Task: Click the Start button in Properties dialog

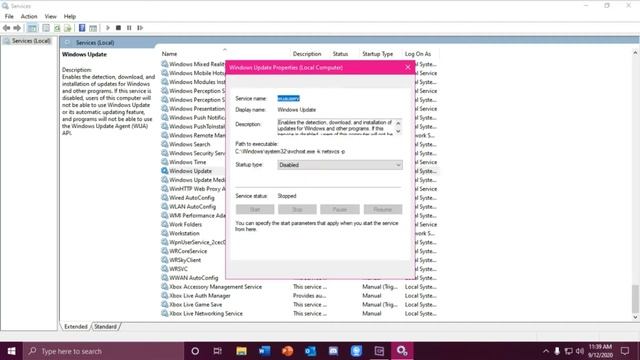Action: (255, 209)
